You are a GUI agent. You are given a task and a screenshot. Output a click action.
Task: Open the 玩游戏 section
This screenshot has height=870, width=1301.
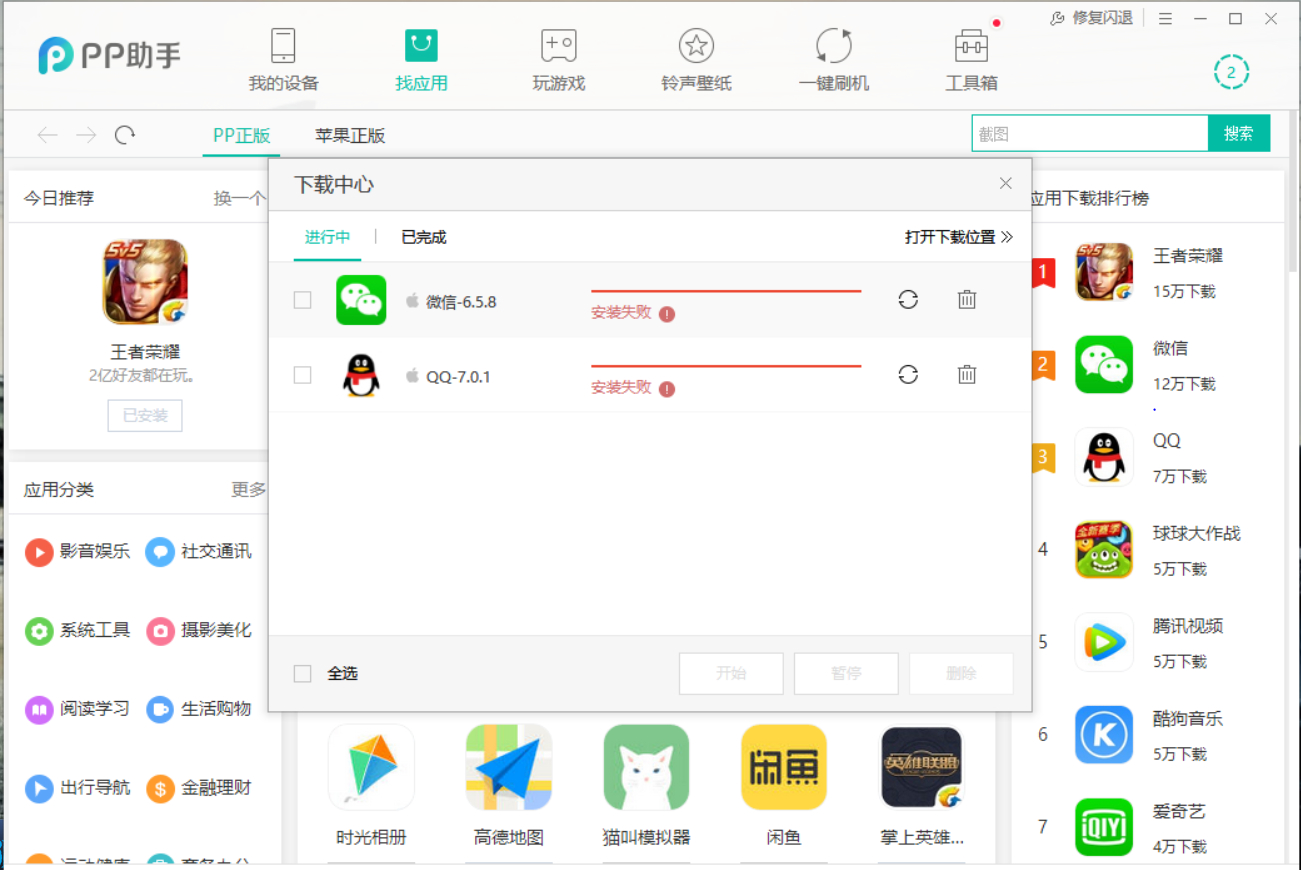(558, 59)
